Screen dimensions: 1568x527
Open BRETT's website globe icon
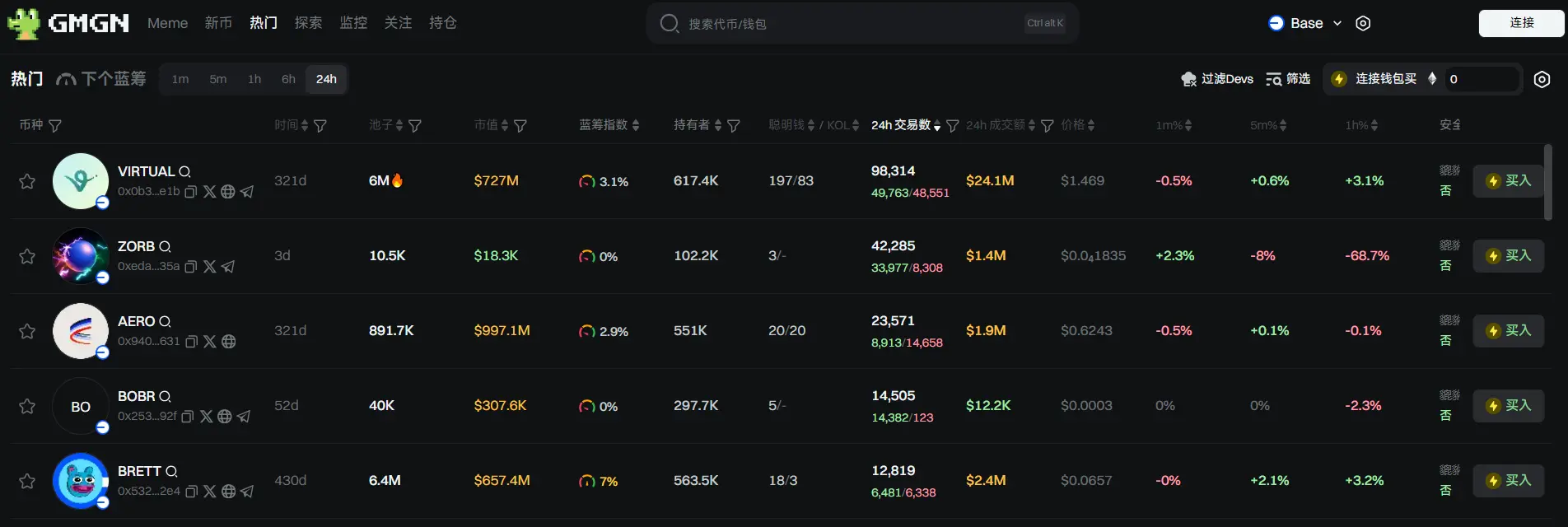pos(229,492)
